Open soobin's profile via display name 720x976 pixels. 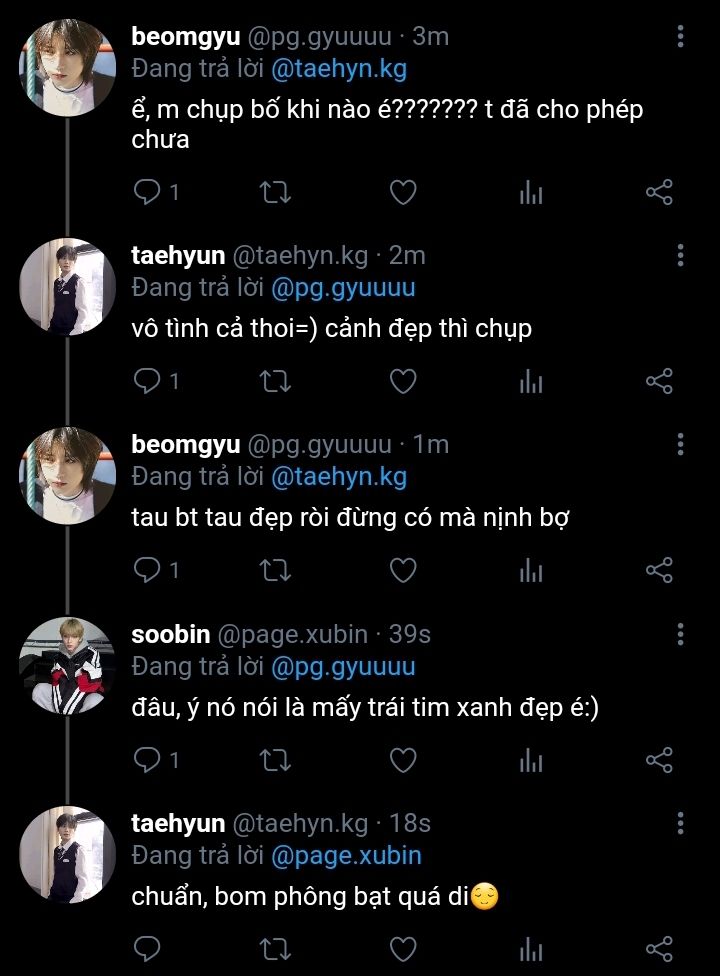tap(171, 634)
